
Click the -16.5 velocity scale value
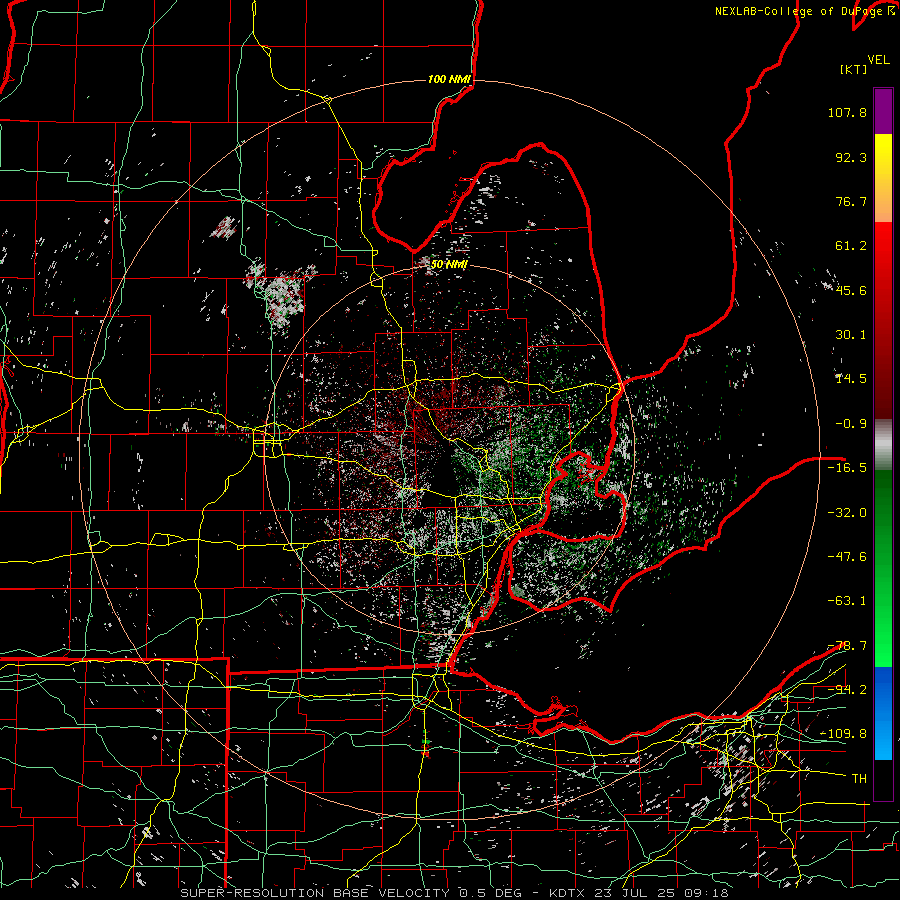click(847, 468)
